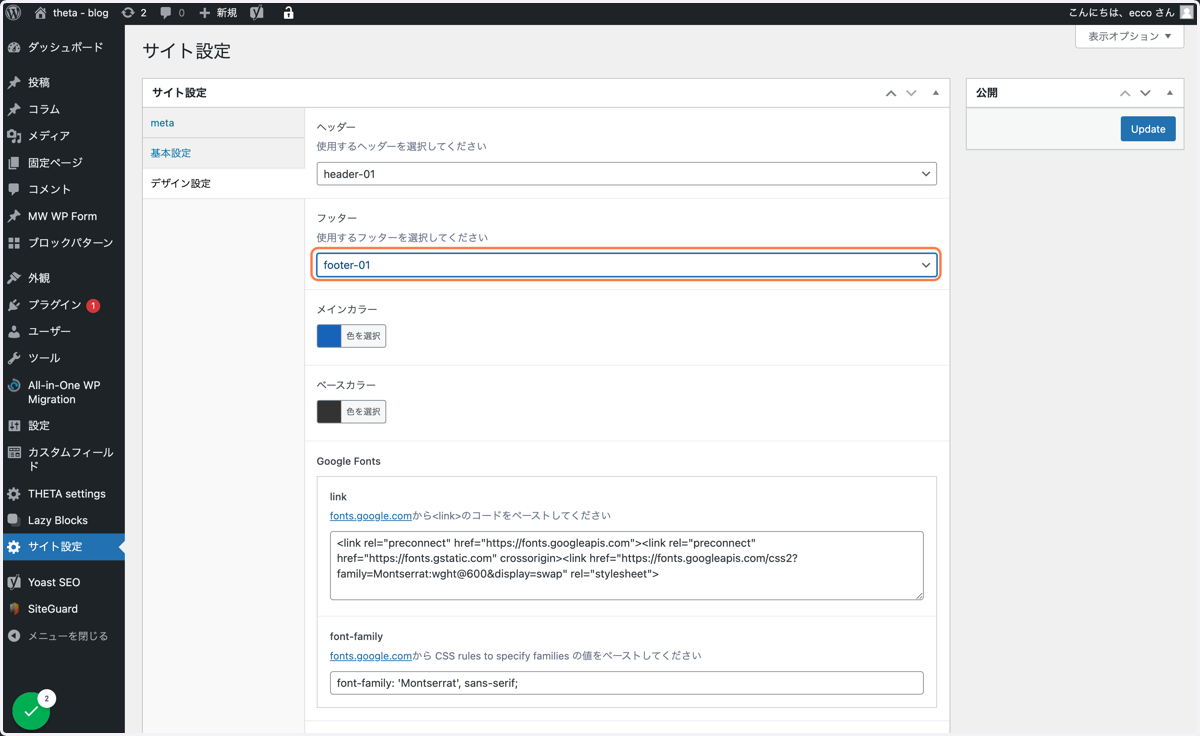The height and width of the screenshot is (736, 1200).
Task: Open the footer-01 dropdown
Action: pos(627,265)
